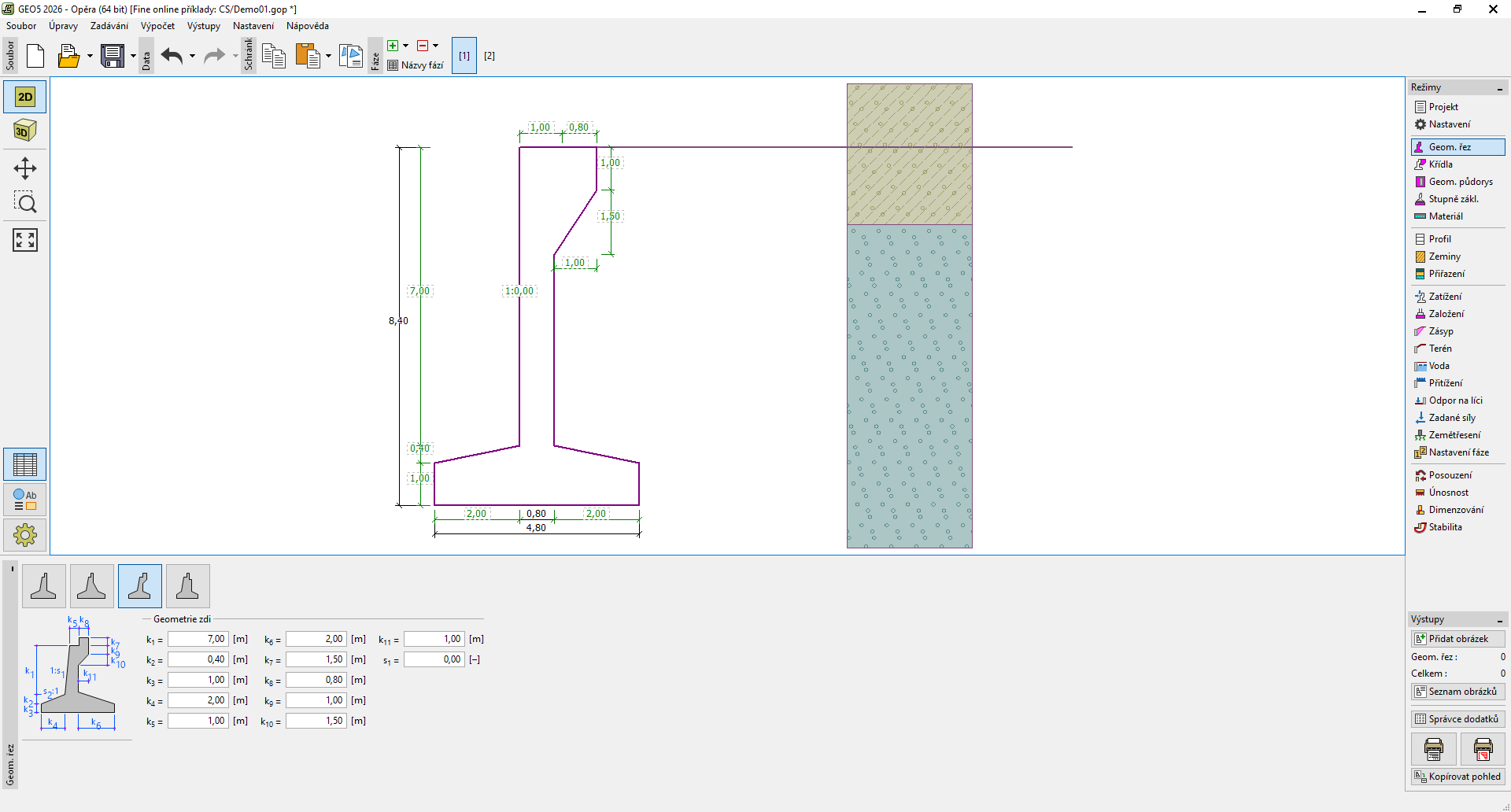The width and height of the screenshot is (1511, 812).
Task: Click the fit-to-window extents icon
Action: click(x=25, y=240)
